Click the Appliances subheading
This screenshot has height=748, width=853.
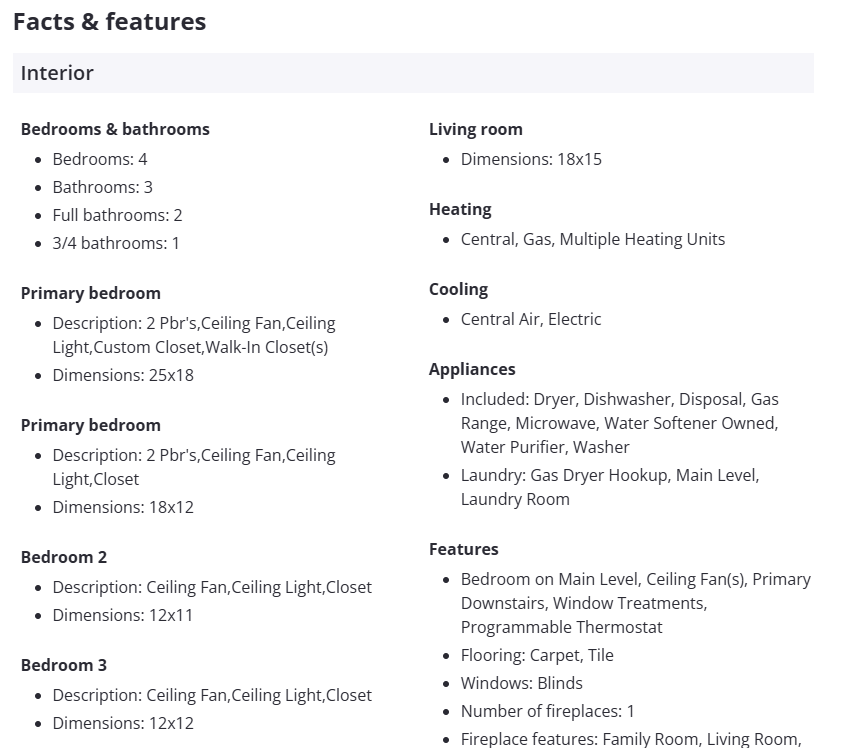pyautogui.click(x=472, y=369)
